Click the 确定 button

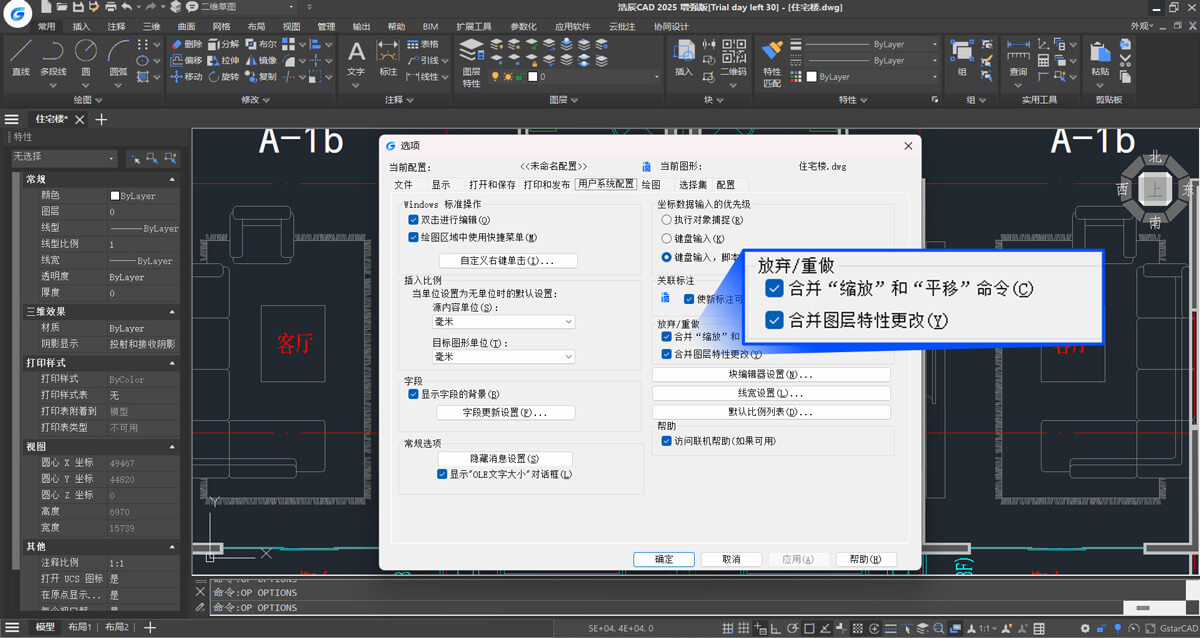point(663,559)
